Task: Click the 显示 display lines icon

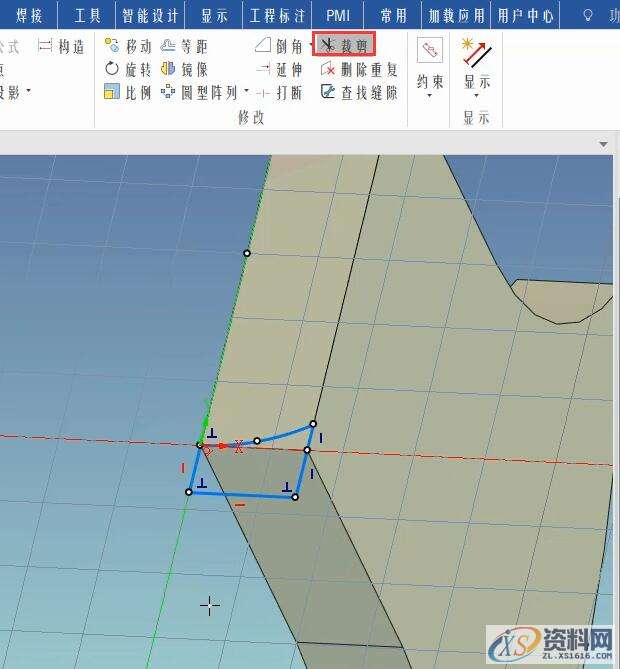Action: click(x=476, y=52)
